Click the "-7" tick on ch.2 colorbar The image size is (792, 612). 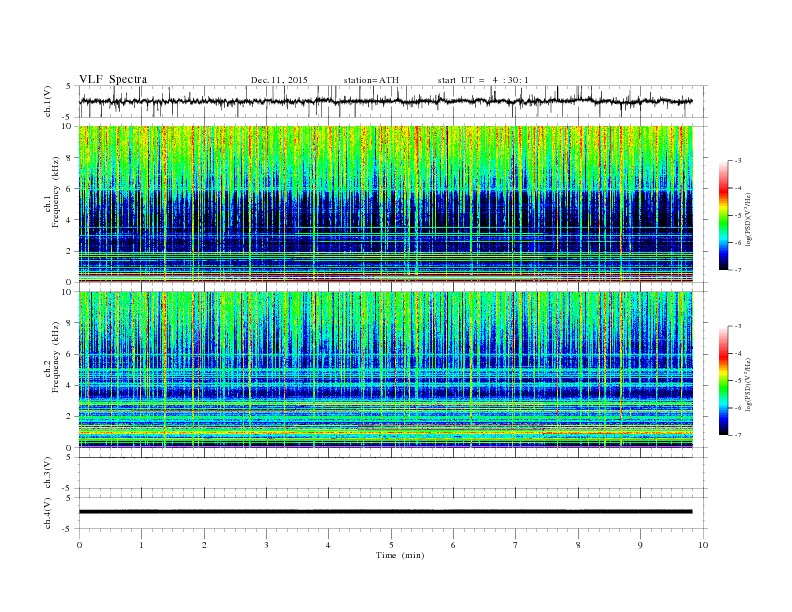point(737,435)
